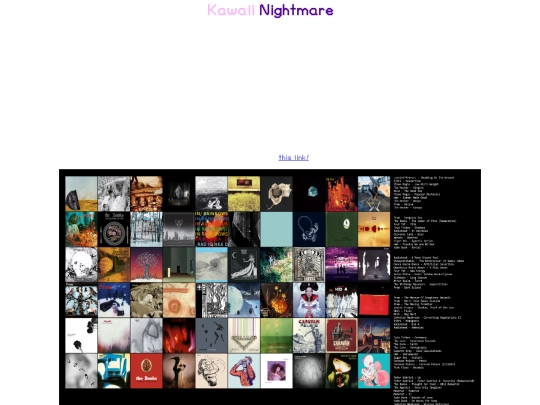Click the black circular 'the Books' cover

[x=114, y=229]
